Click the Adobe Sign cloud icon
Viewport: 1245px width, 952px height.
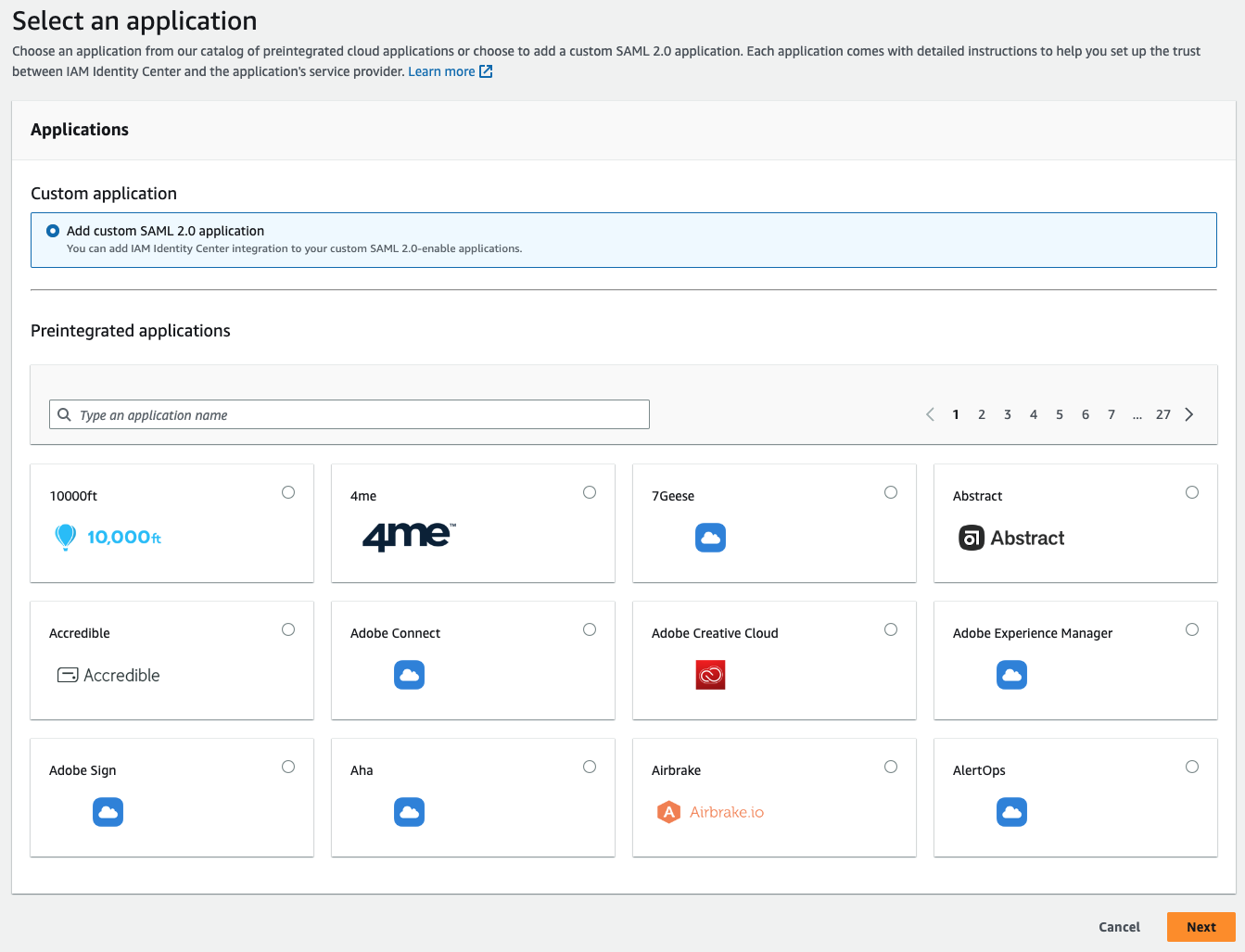click(x=108, y=812)
